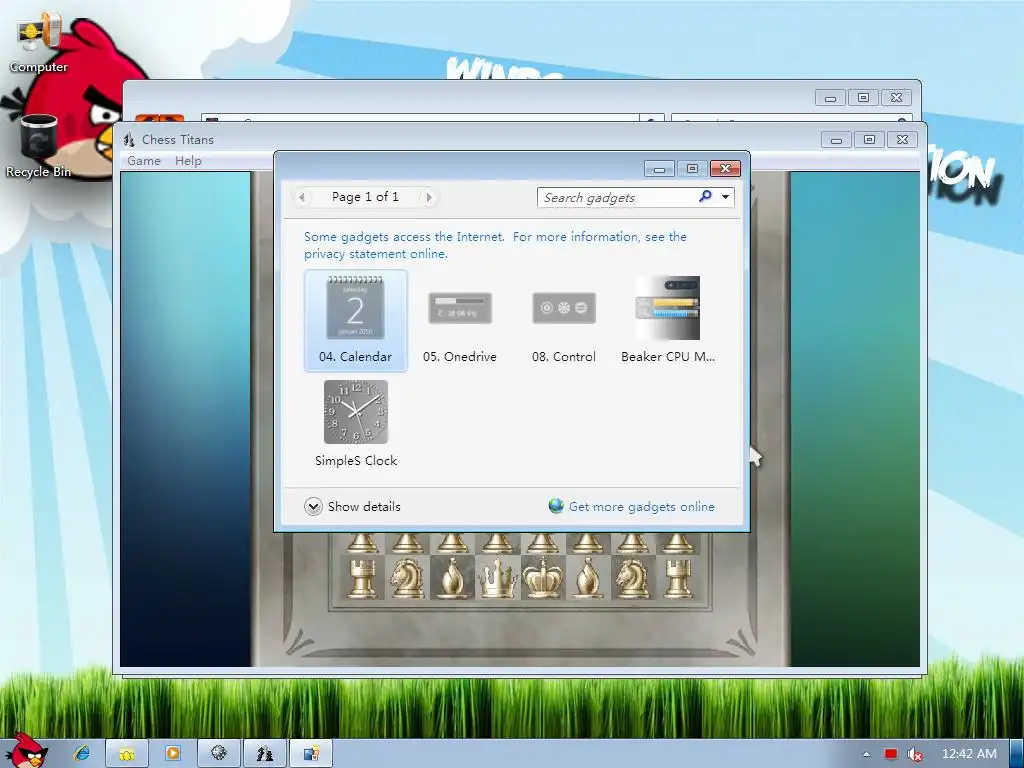The image size is (1024, 768).
Task: Open the Angry Birds Start button
Action: click(27, 750)
